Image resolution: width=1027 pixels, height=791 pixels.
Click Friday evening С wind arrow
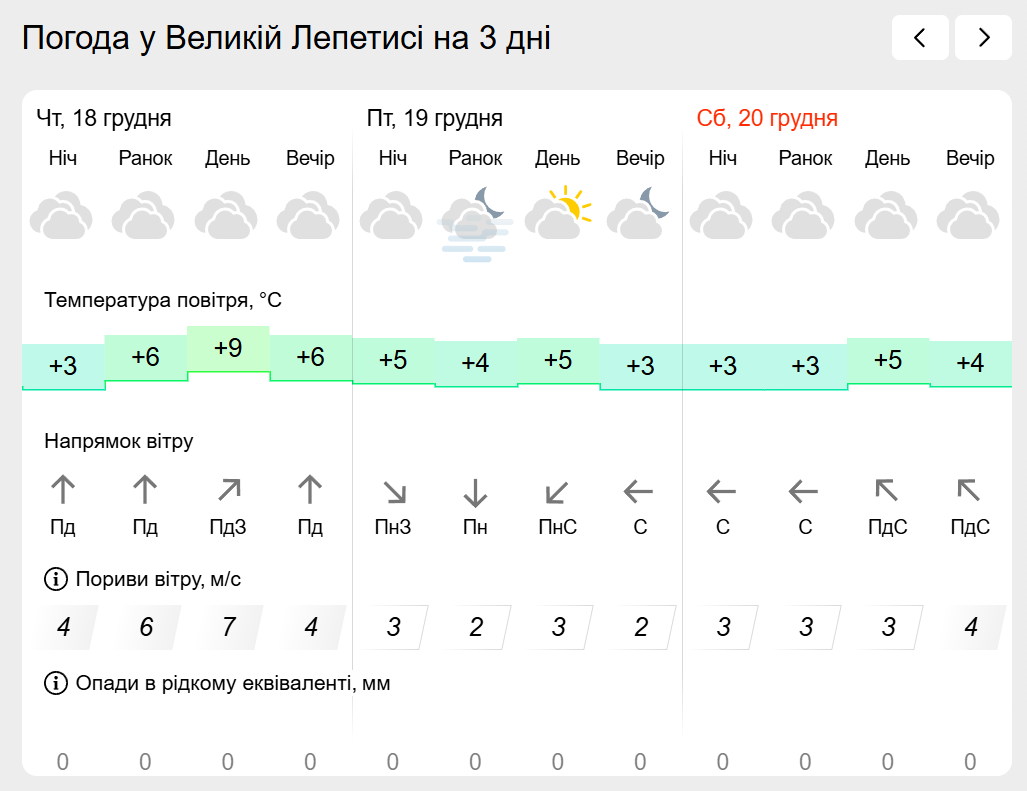(x=640, y=491)
